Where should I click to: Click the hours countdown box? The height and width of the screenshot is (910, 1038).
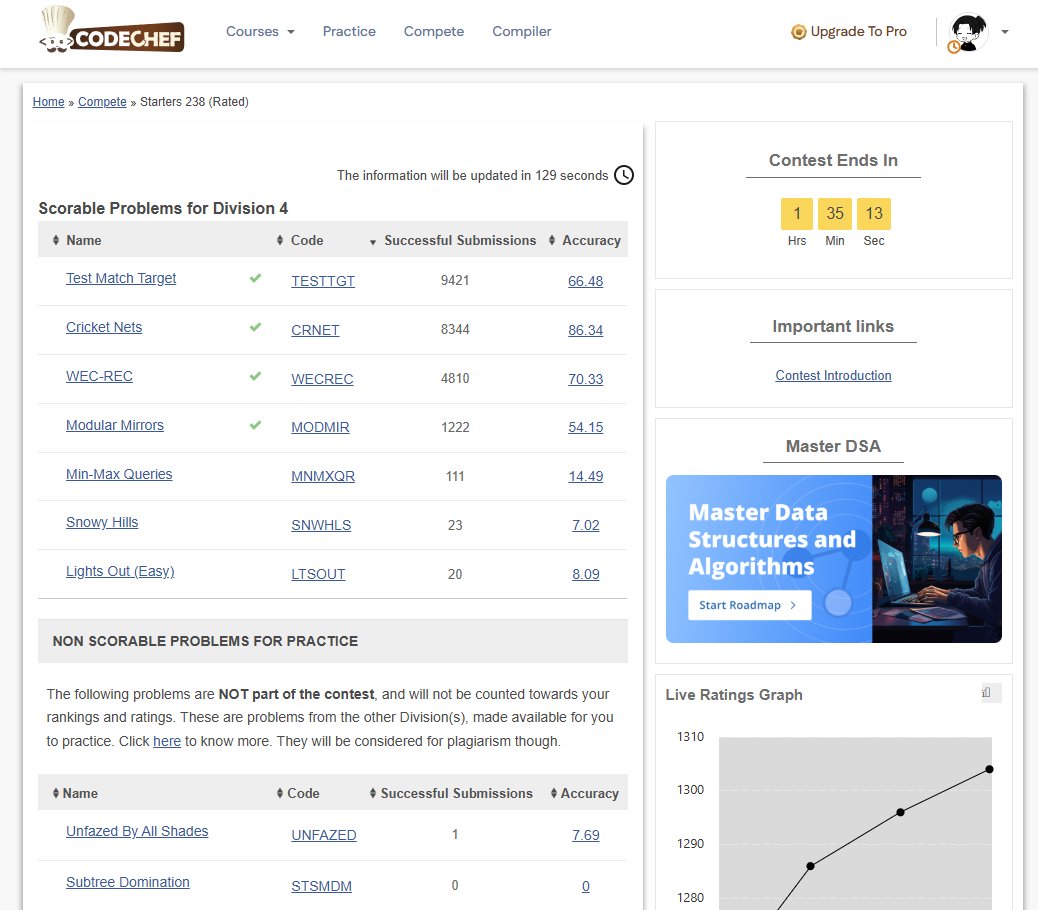[x=797, y=213]
